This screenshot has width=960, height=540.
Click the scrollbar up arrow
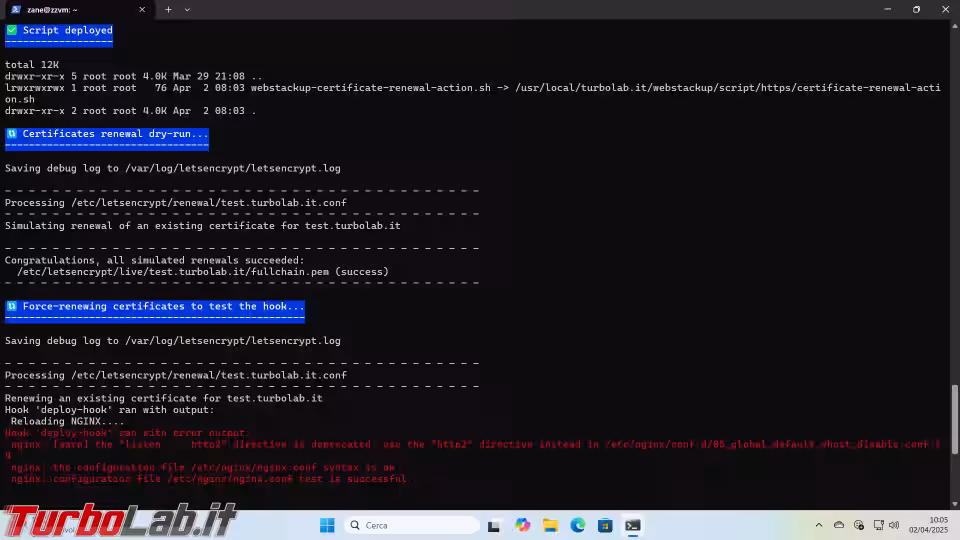pyautogui.click(x=954, y=25)
